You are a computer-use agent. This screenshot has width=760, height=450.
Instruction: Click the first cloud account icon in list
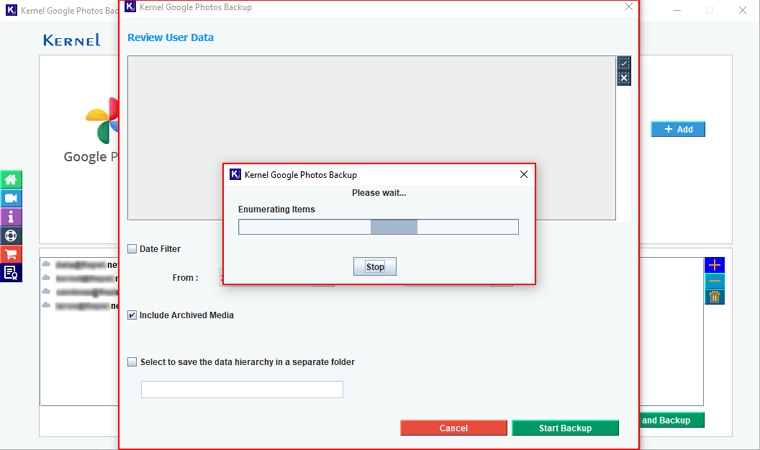[x=46, y=264]
